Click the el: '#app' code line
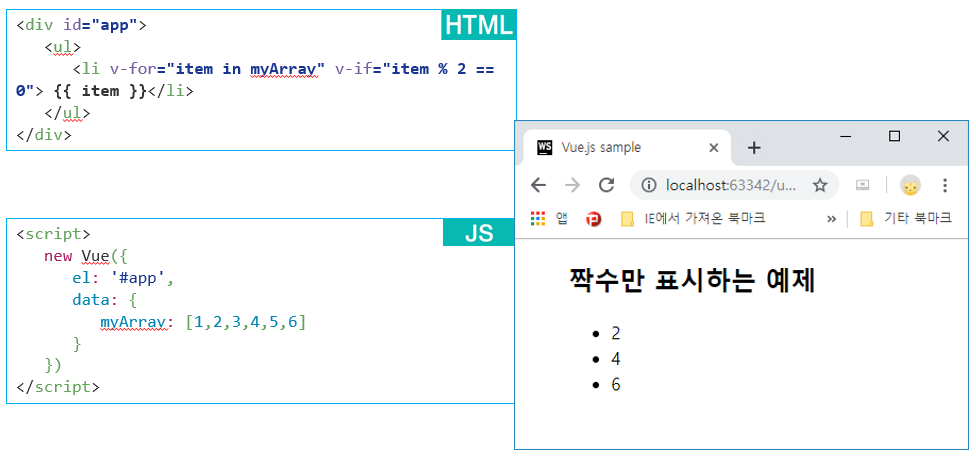 (x=123, y=278)
